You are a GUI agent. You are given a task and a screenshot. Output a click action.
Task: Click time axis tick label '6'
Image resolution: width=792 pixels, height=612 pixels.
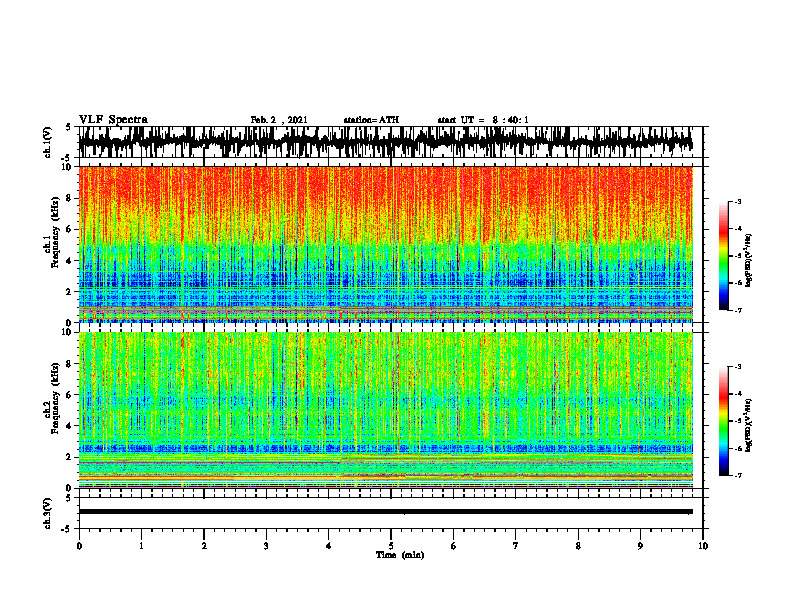point(454,546)
